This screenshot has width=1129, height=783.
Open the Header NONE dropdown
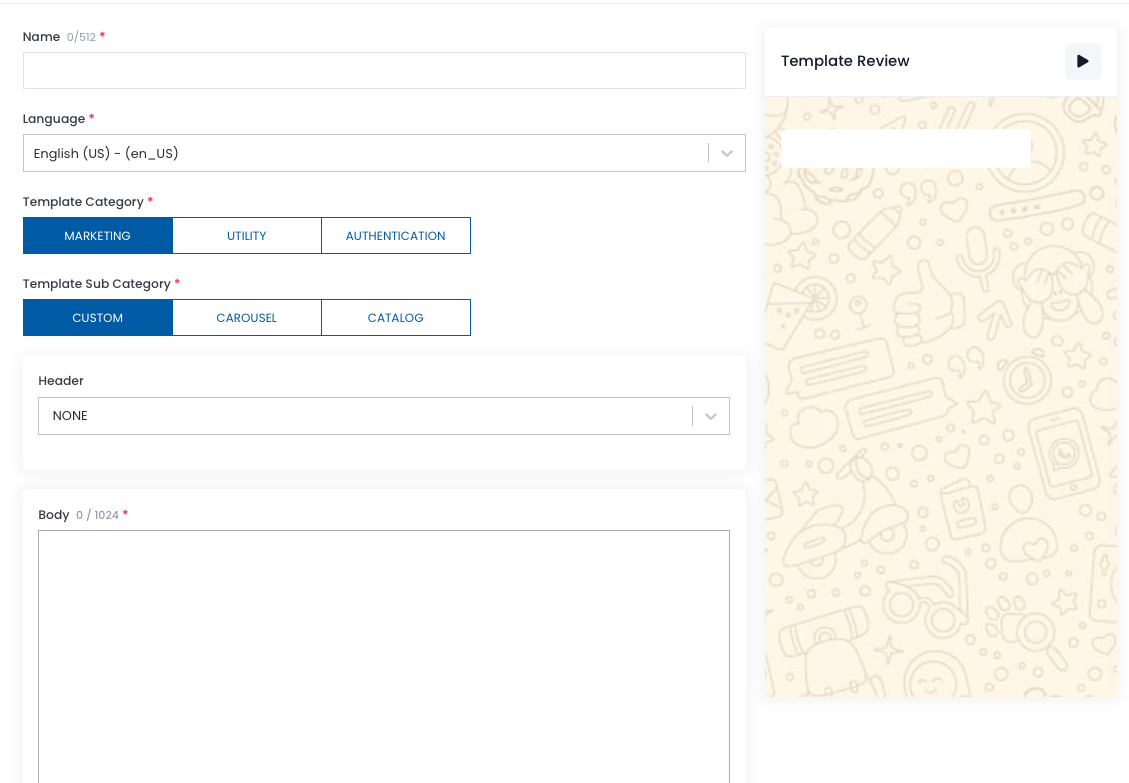tap(384, 416)
